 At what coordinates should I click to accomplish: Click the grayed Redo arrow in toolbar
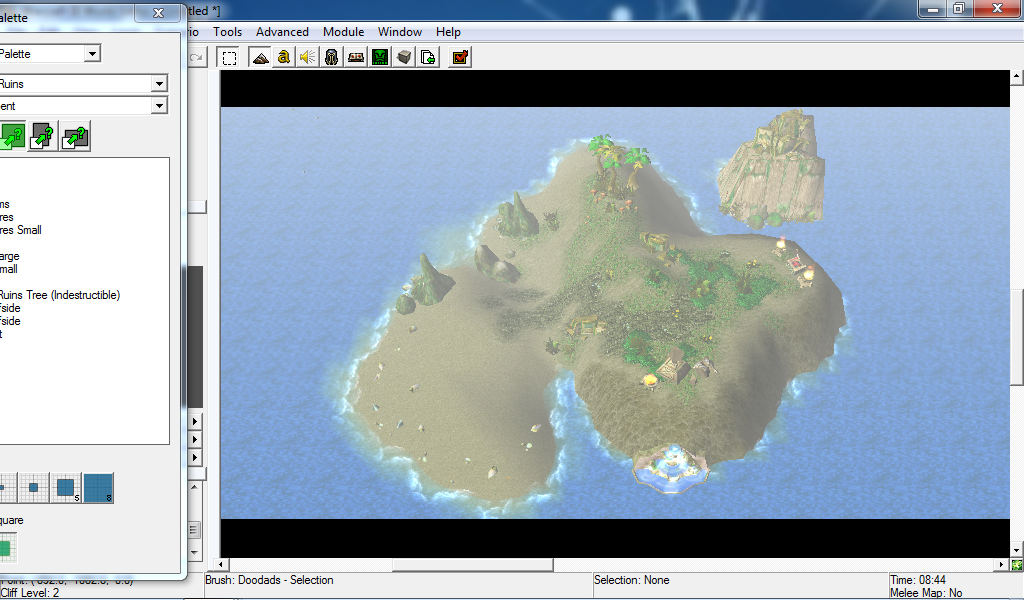(196, 57)
